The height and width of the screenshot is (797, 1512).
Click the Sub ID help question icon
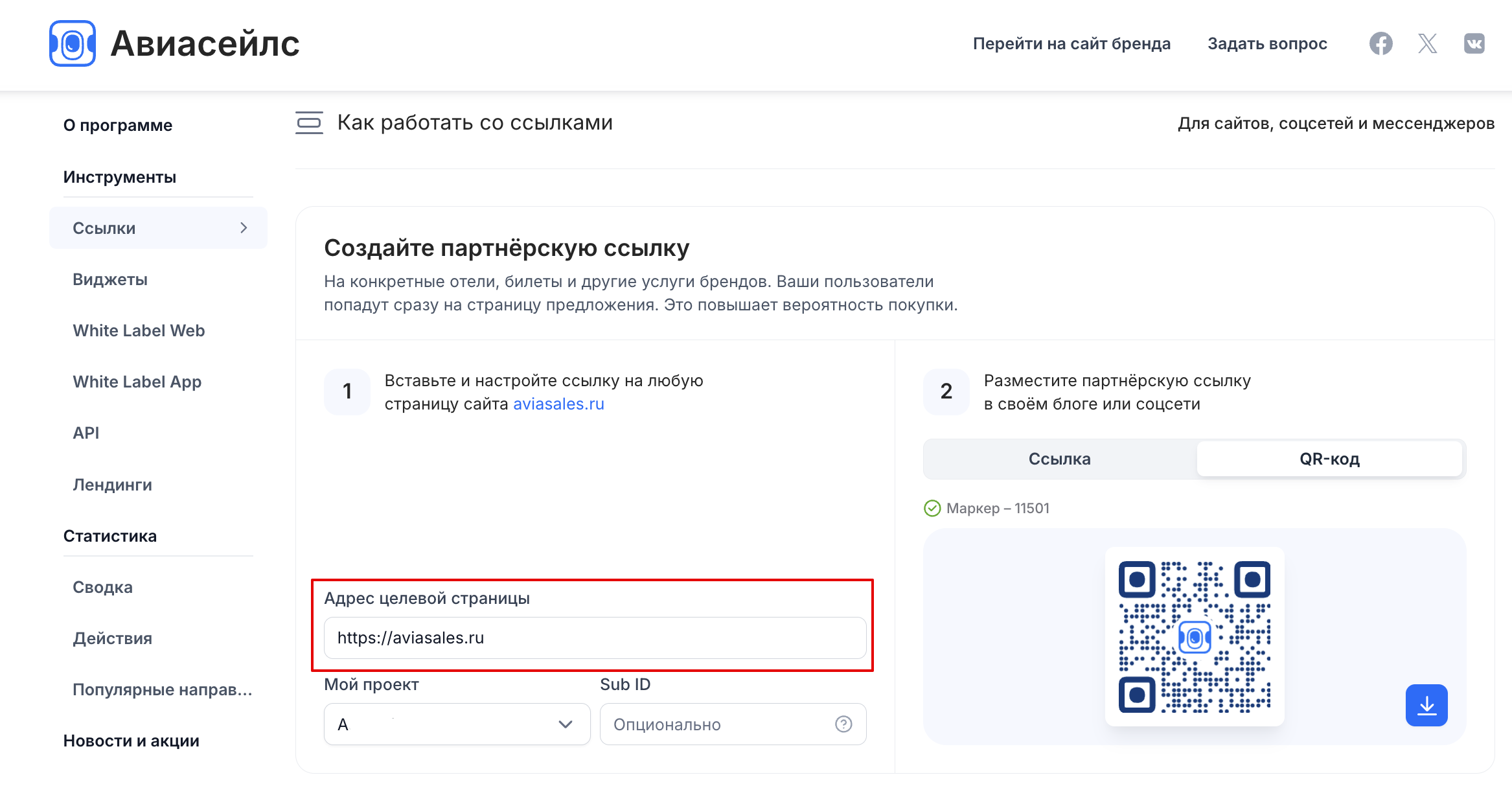coord(843,724)
